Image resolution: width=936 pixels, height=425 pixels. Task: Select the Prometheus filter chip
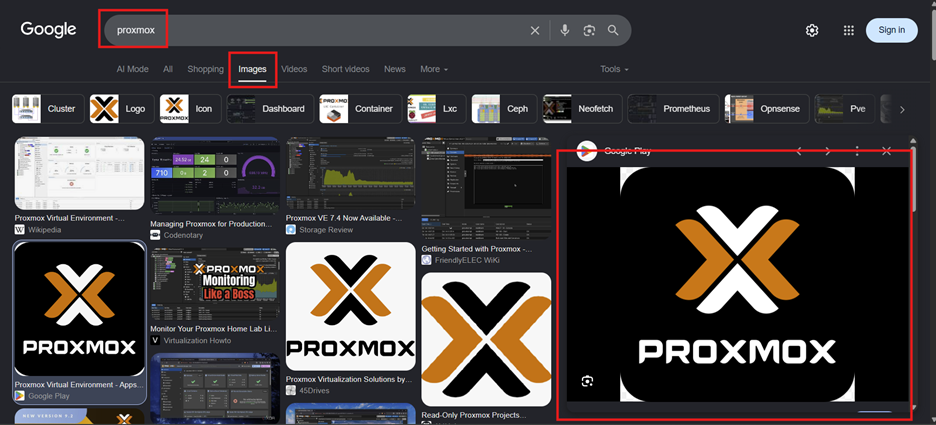click(x=674, y=109)
